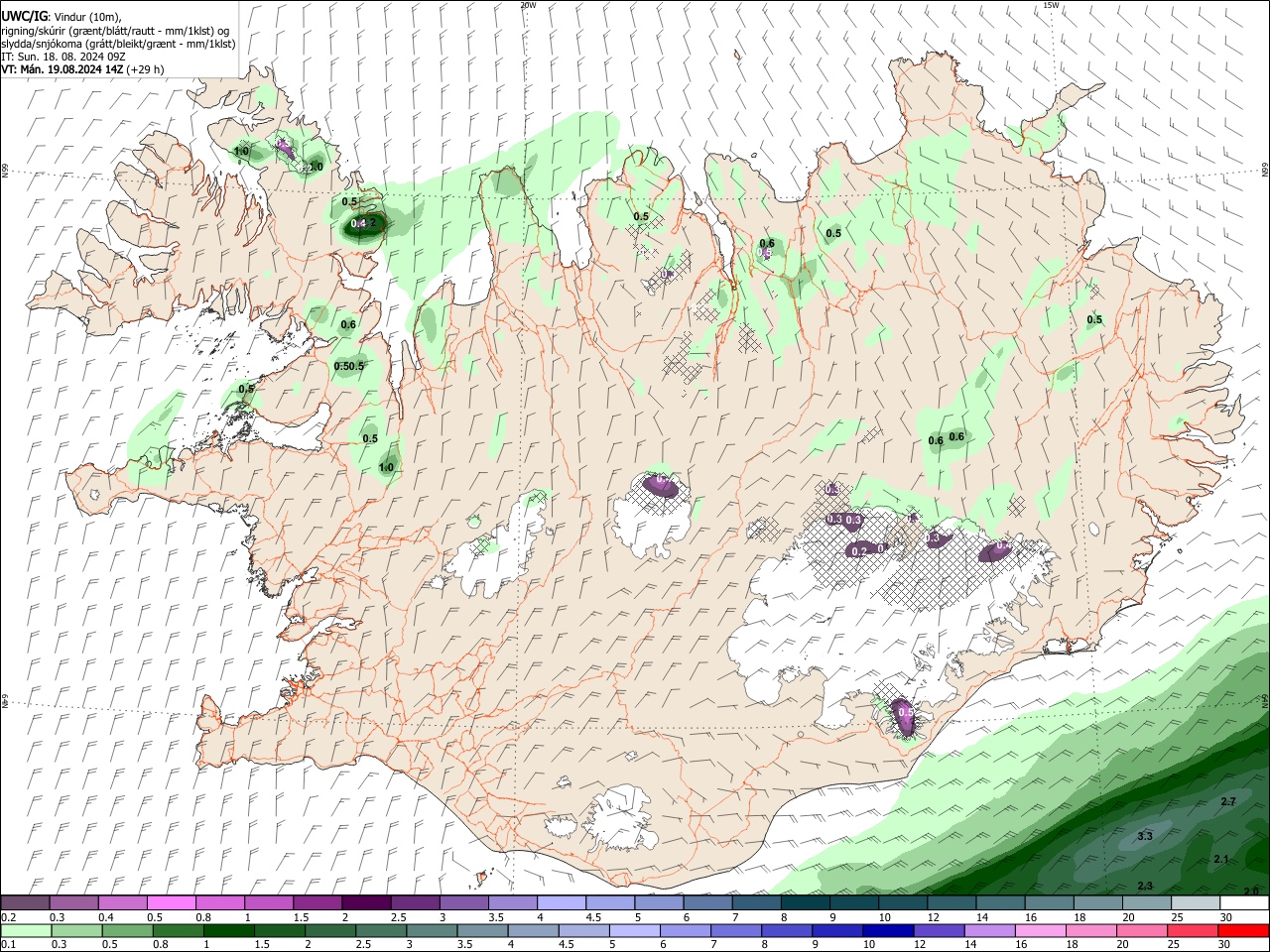Click the '0.50.5' overlapping value label
This screenshot has width=1270, height=952.
(349, 366)
